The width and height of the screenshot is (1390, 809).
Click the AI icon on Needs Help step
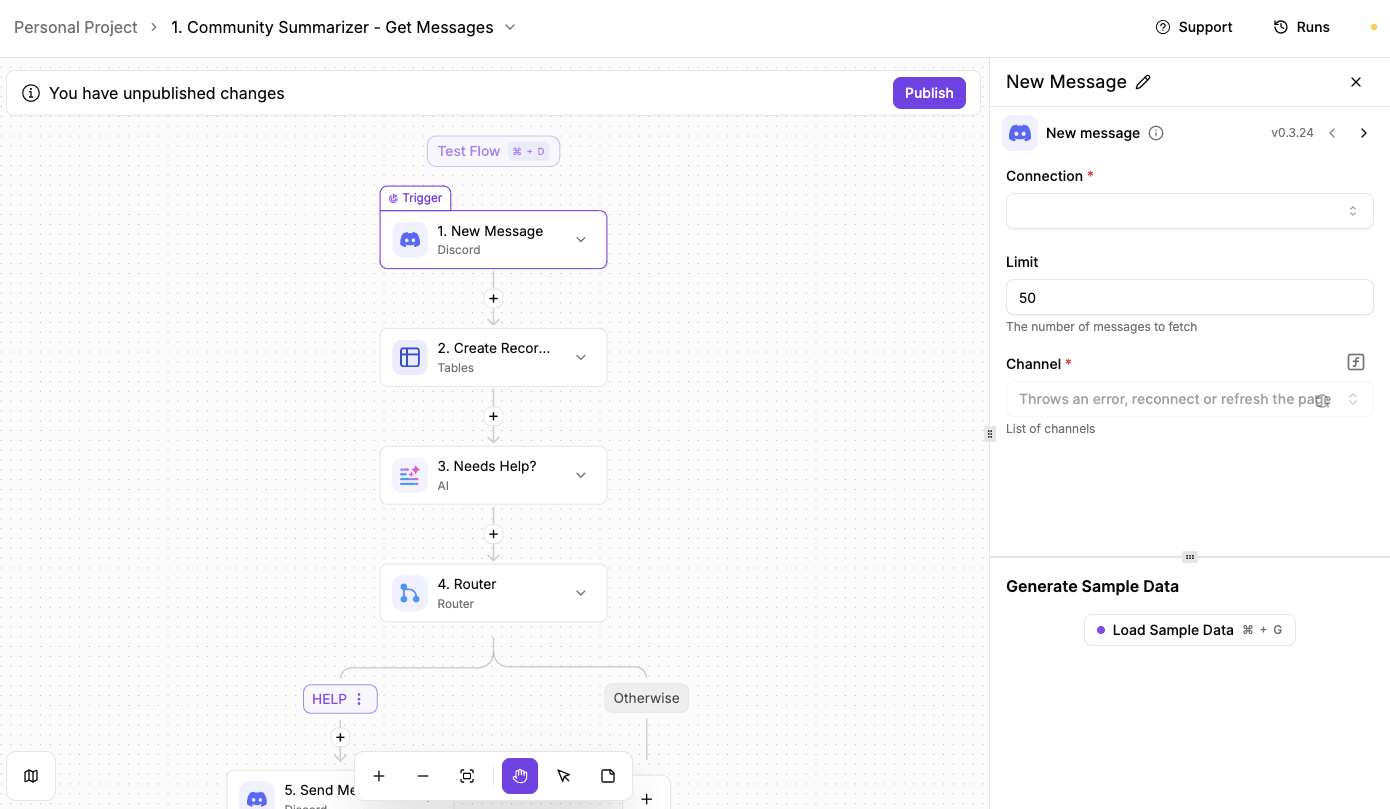click(409, 475)
